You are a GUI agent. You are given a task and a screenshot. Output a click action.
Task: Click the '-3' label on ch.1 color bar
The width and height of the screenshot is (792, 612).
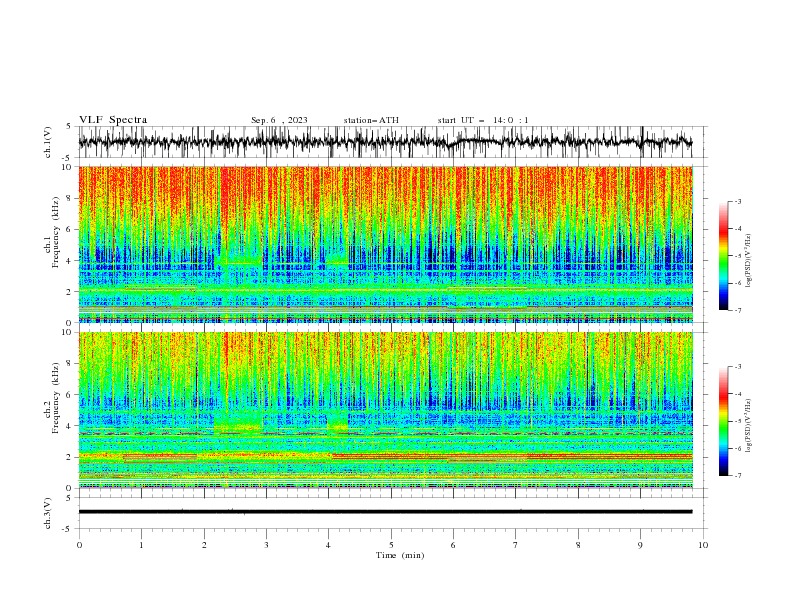coord(738,201)
